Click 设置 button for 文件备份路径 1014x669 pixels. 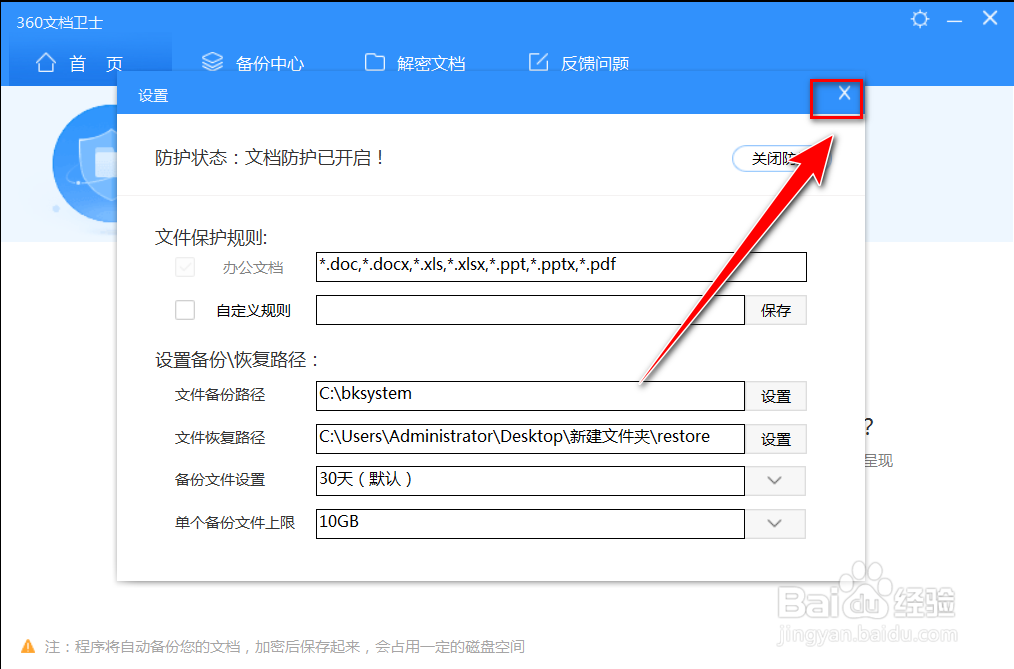[x=776, y=396]
